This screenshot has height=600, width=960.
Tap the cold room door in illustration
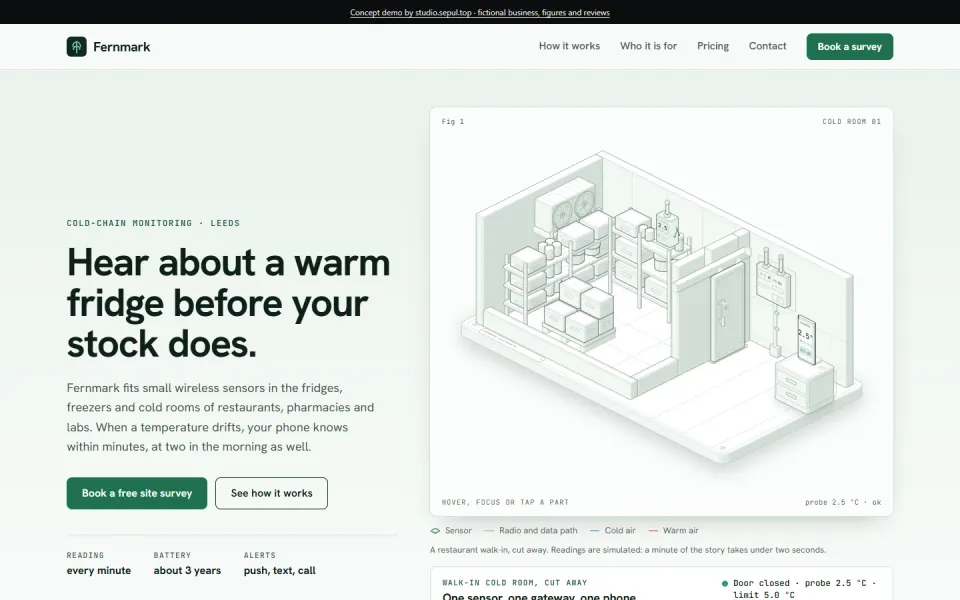[729, 312]
